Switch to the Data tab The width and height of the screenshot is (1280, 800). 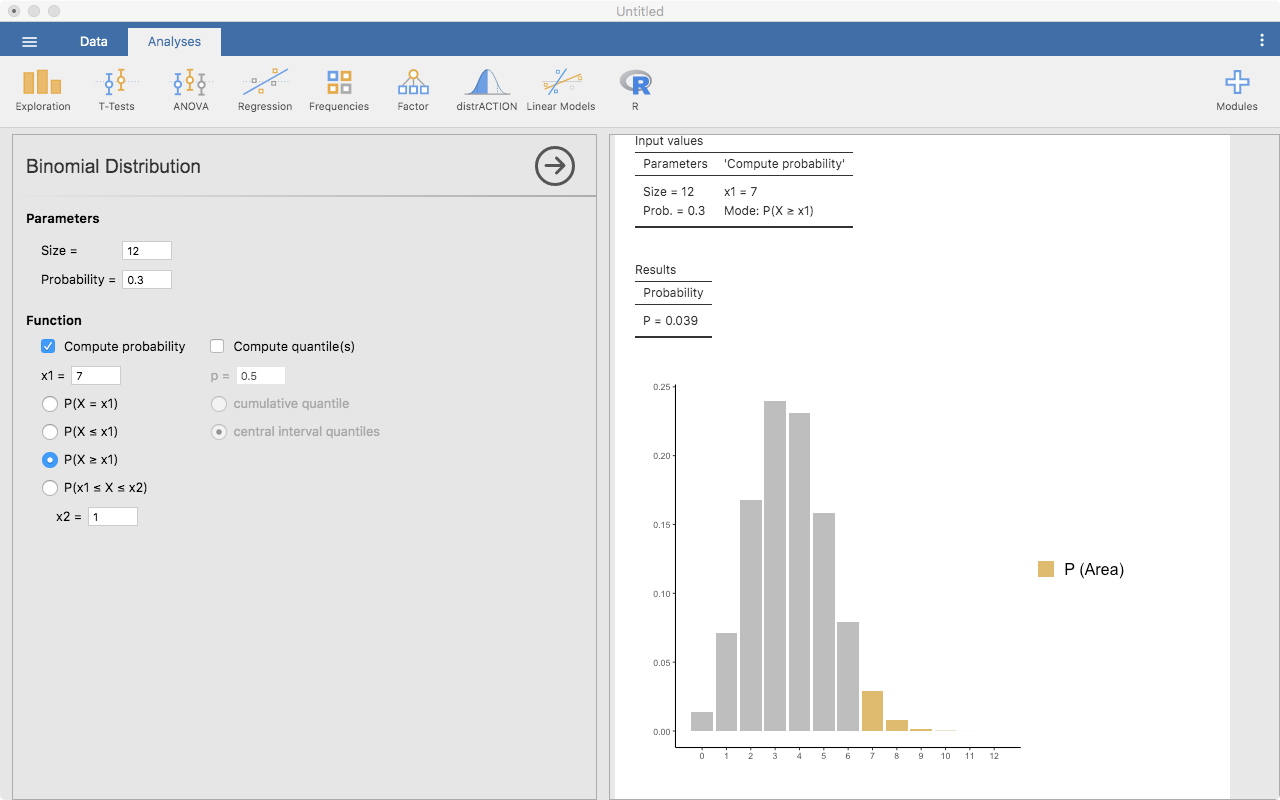pyautogui.click(x=94, y=41)
